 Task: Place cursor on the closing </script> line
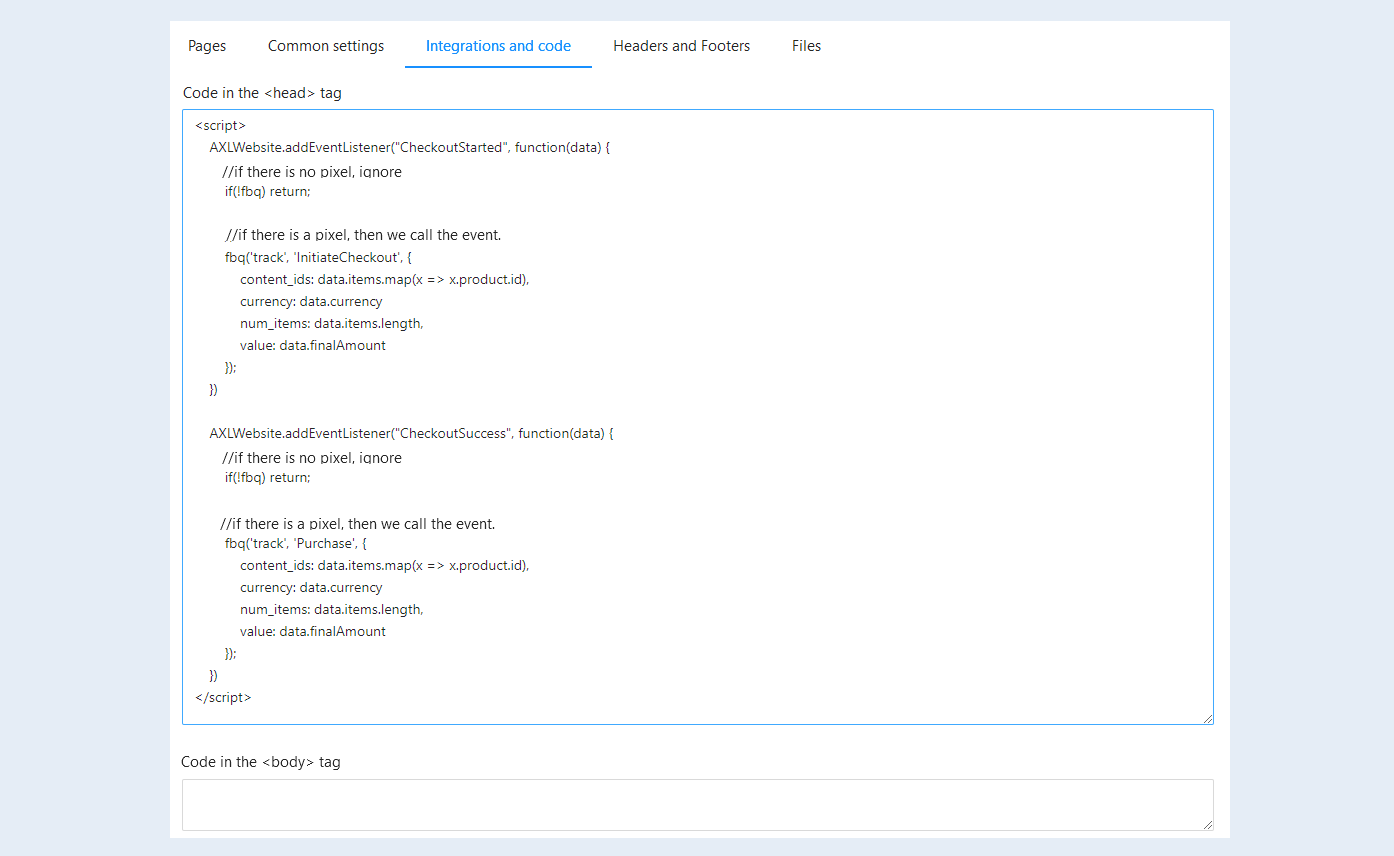(x=223, y=697)
